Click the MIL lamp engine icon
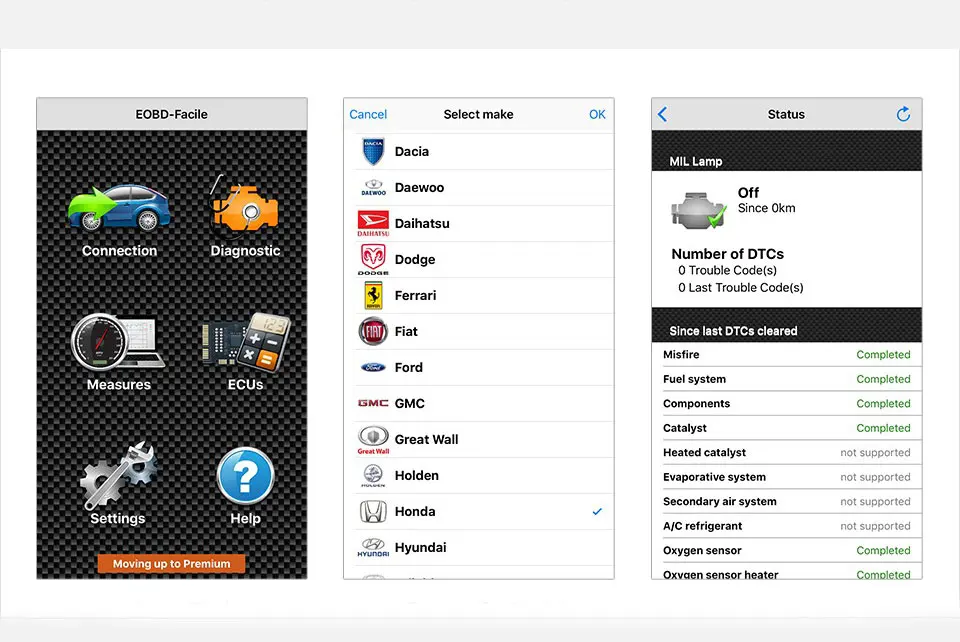This screenshot has width=960, height=642. pyautogui.click(x=699, y=209)
